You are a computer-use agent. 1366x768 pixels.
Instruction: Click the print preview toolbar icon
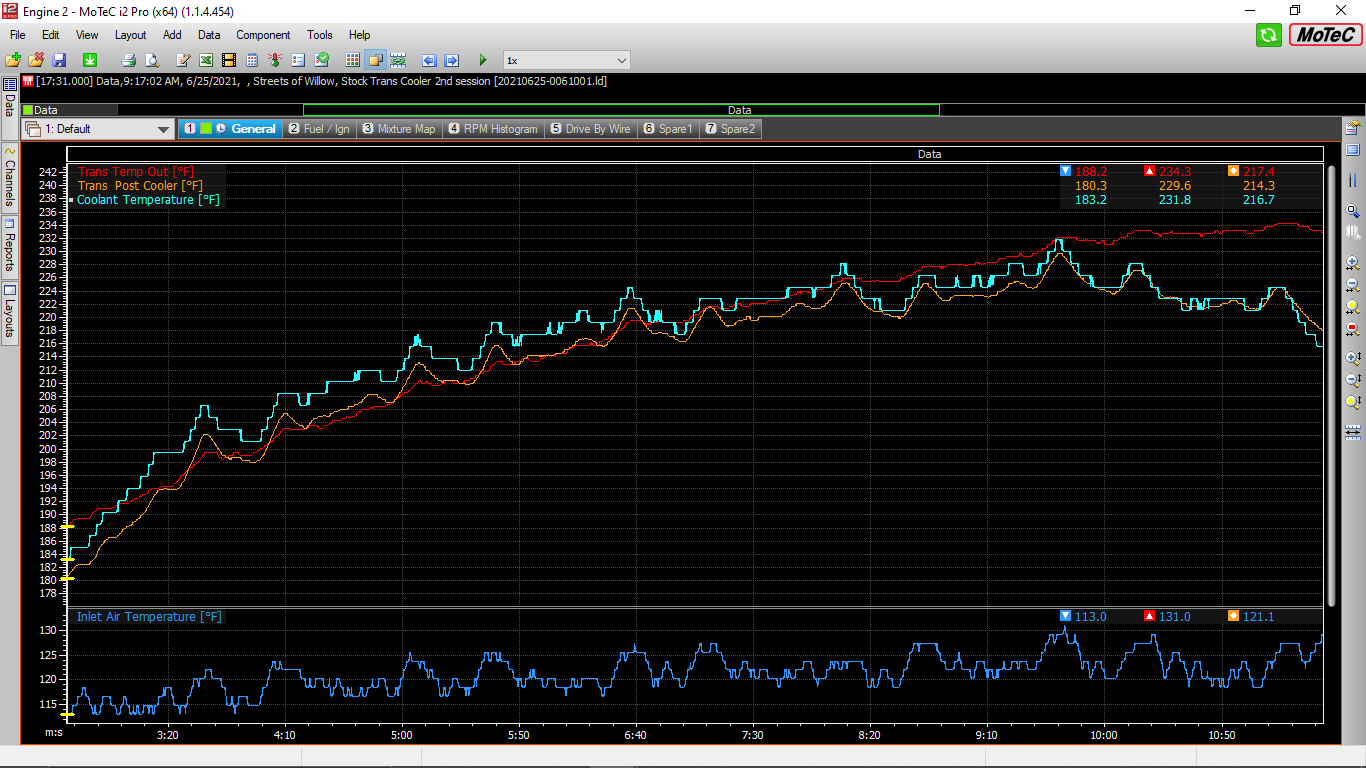point(152,61)
